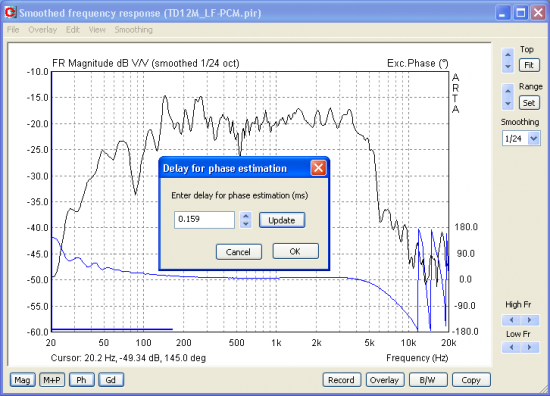Minimize the Smoothed frequency response window

(503, 13)
